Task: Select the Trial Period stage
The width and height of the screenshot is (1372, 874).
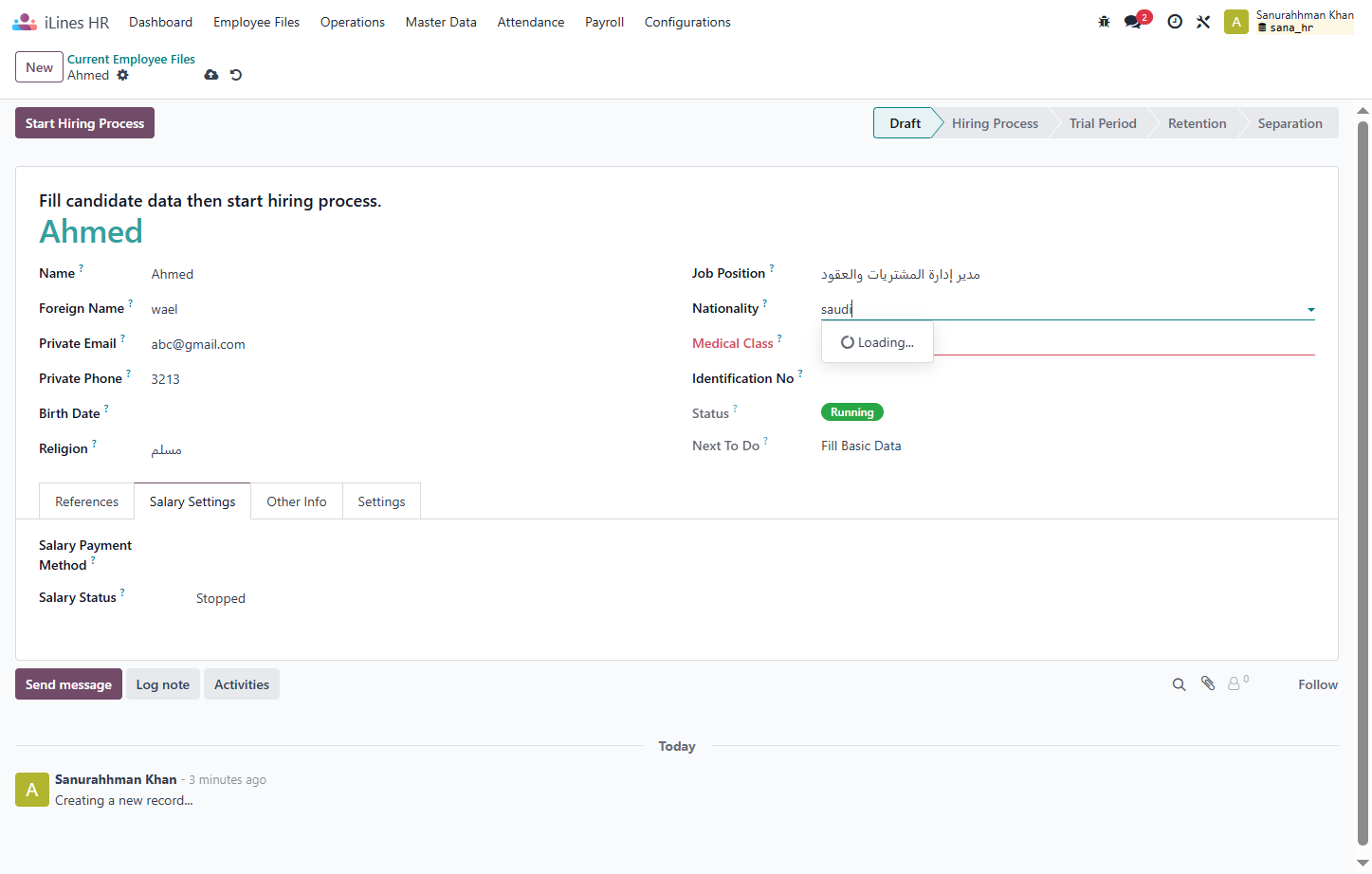Action: click(x=1103, y=123)
